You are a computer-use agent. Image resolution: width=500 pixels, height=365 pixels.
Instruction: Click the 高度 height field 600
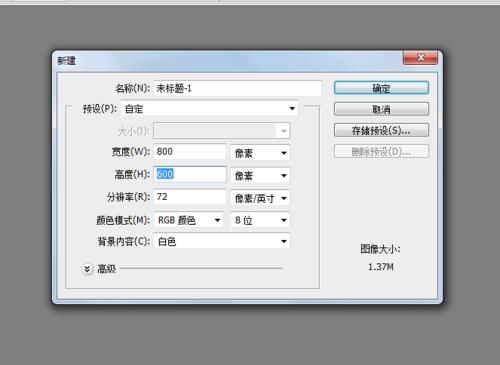pyautogui.click(x=190, y=174)
